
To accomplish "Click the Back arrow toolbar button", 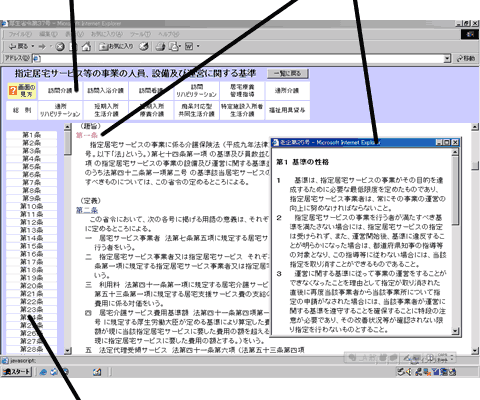I will 18,46.
